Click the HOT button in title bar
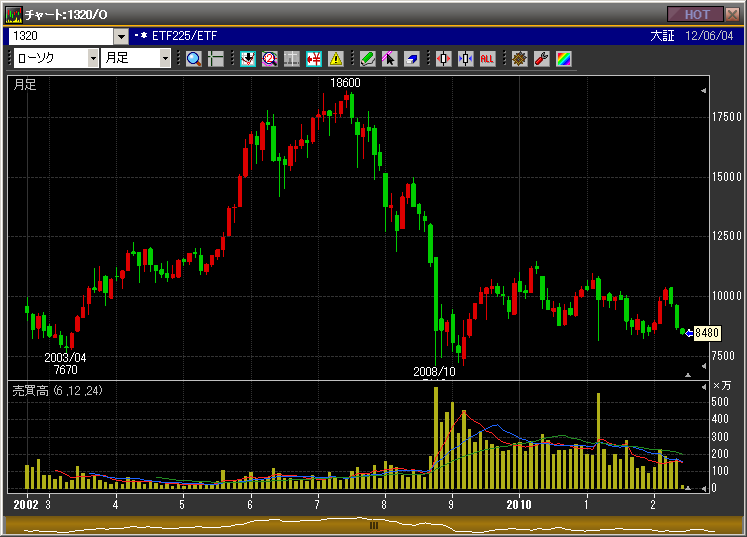 tap(697, 14)
